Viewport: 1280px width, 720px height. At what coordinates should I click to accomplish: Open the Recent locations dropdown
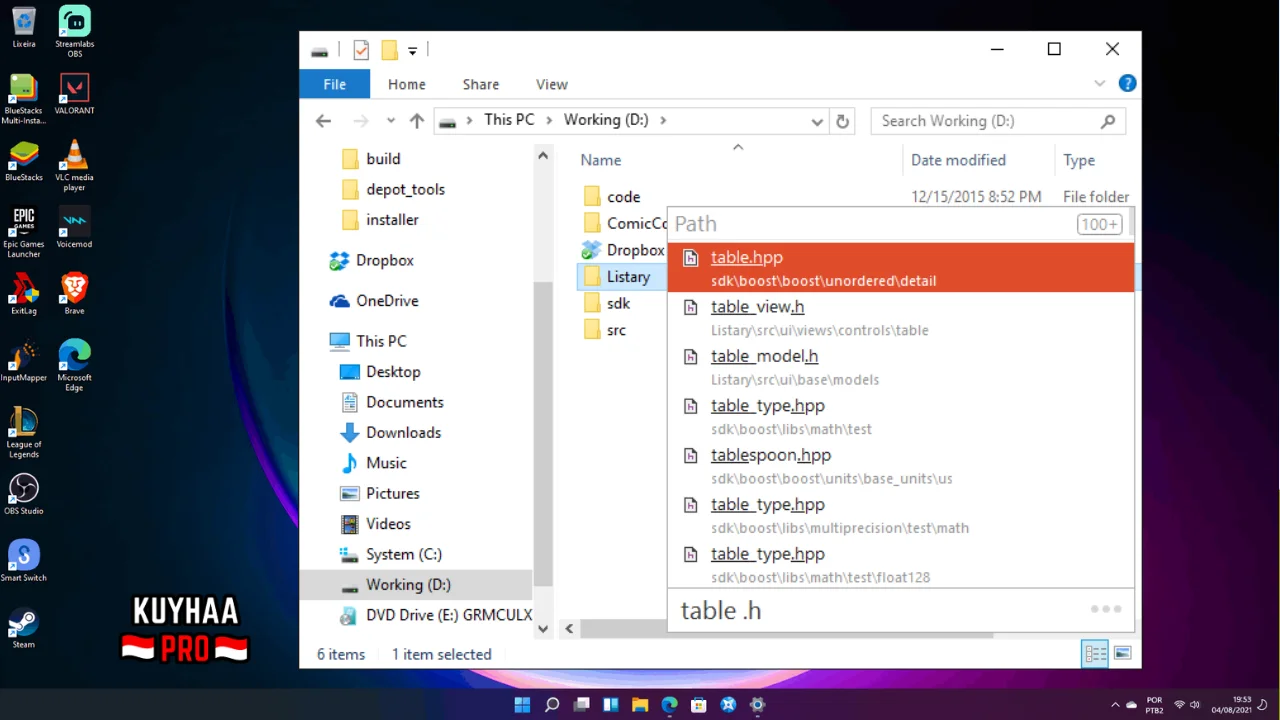(x=390, y=121)
